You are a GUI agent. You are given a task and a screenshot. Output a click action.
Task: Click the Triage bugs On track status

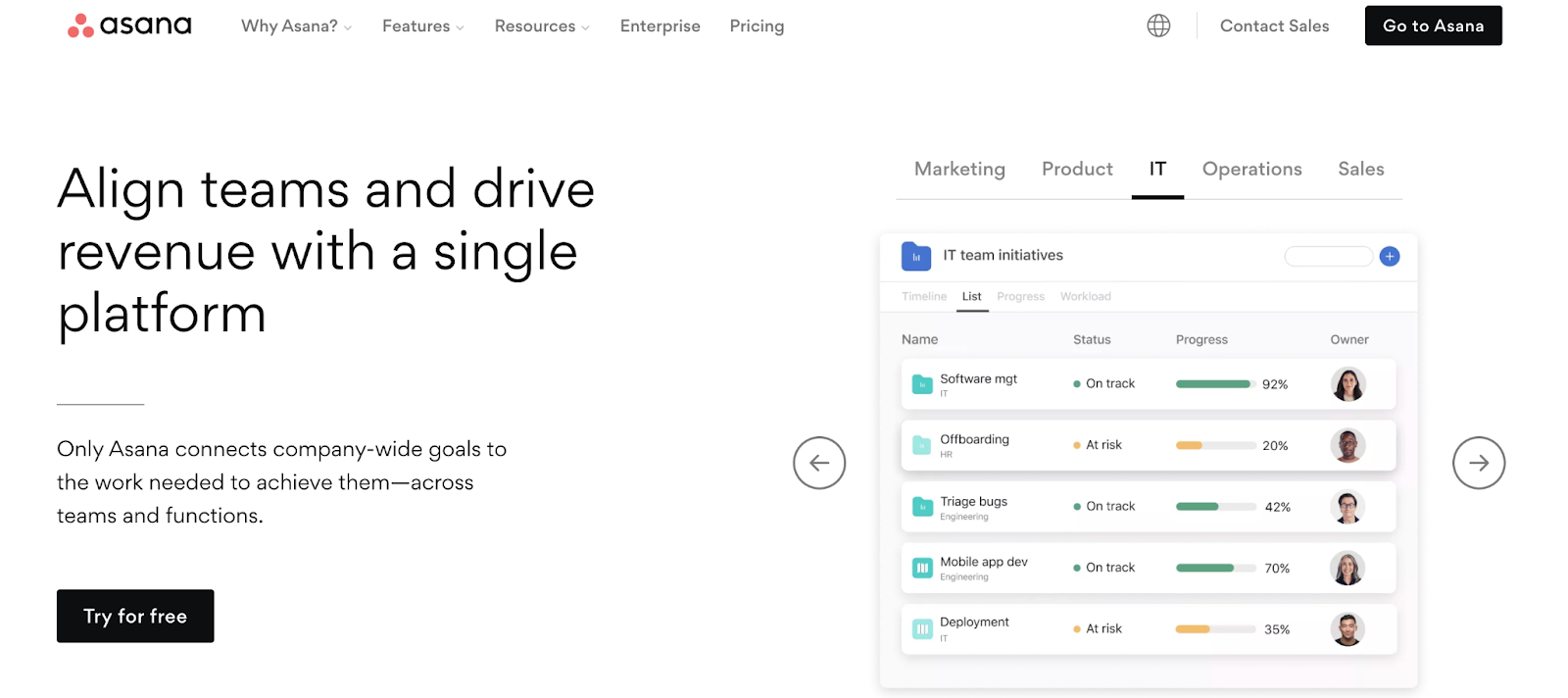pyautogui.click(x=1103, y=507)
